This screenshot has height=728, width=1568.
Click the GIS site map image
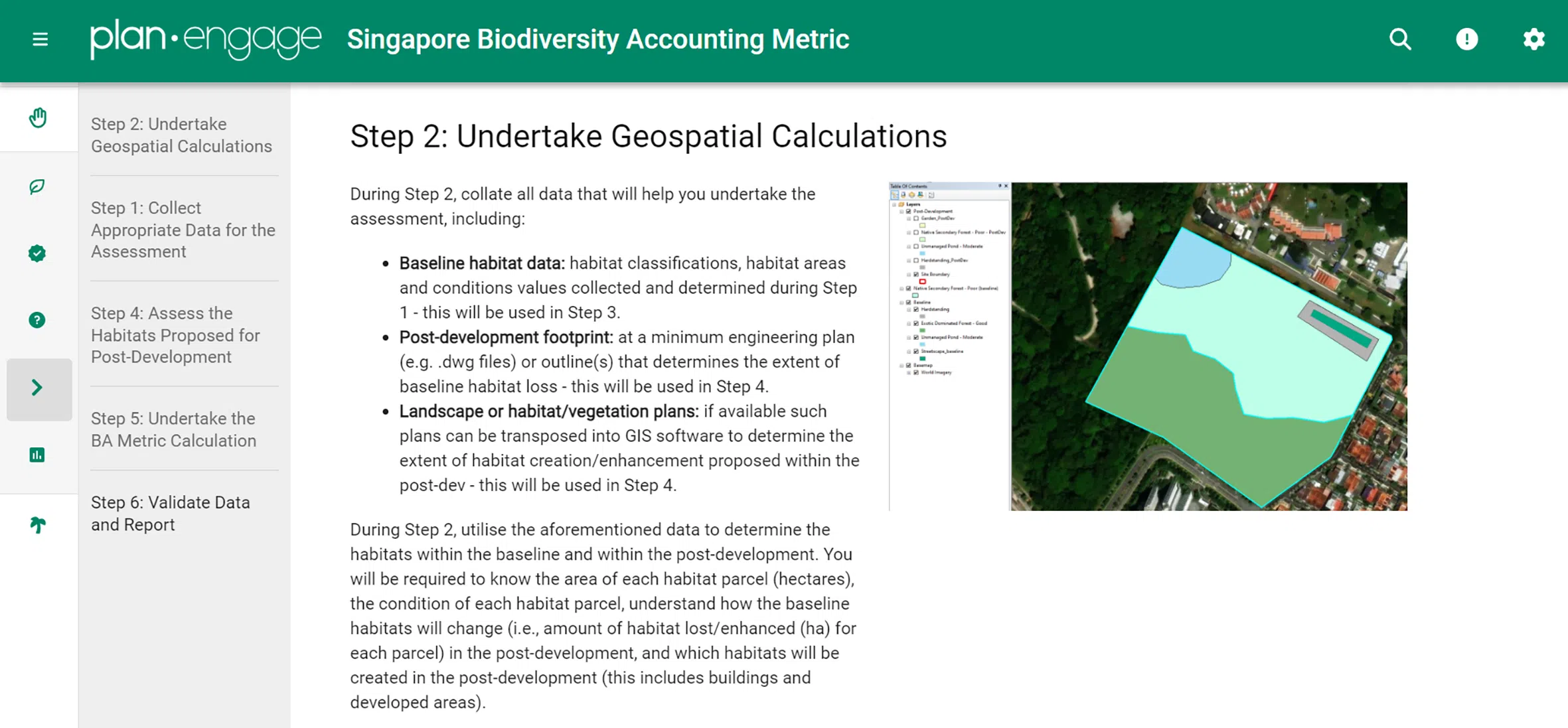[x=1208, y=346]
